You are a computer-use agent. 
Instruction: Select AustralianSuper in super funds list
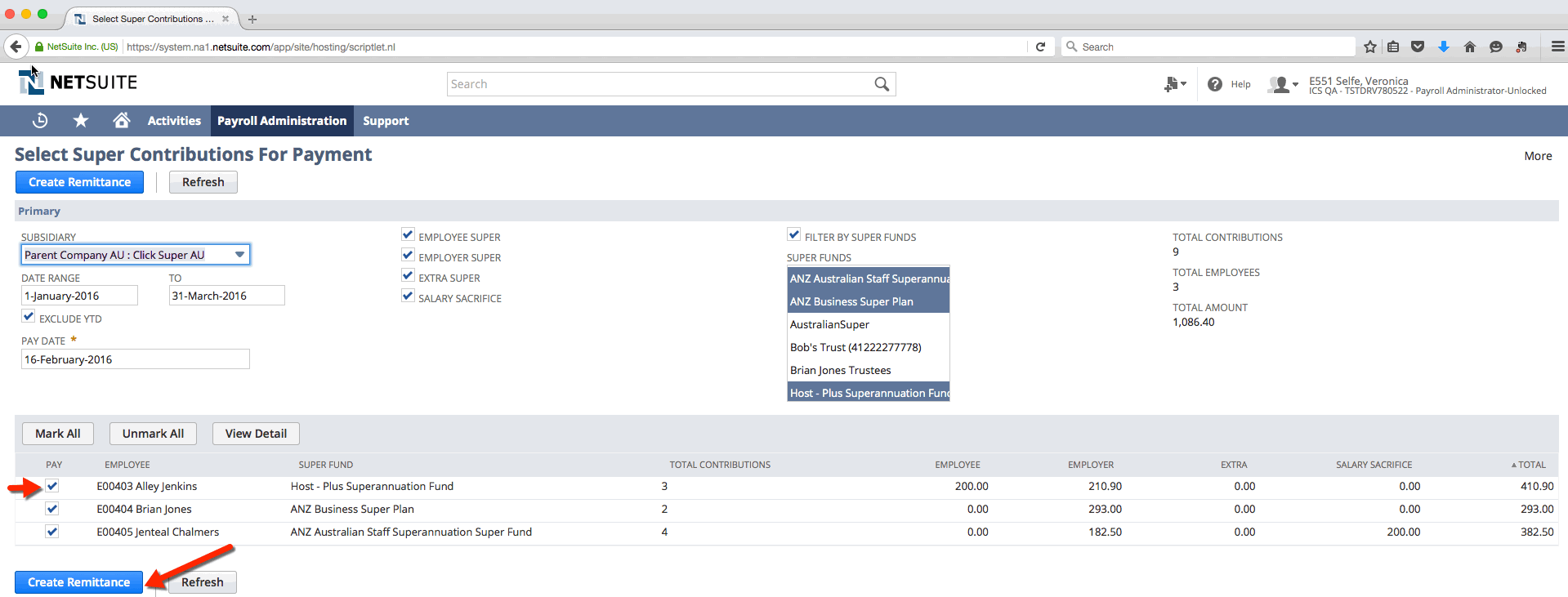click(869, 324)
